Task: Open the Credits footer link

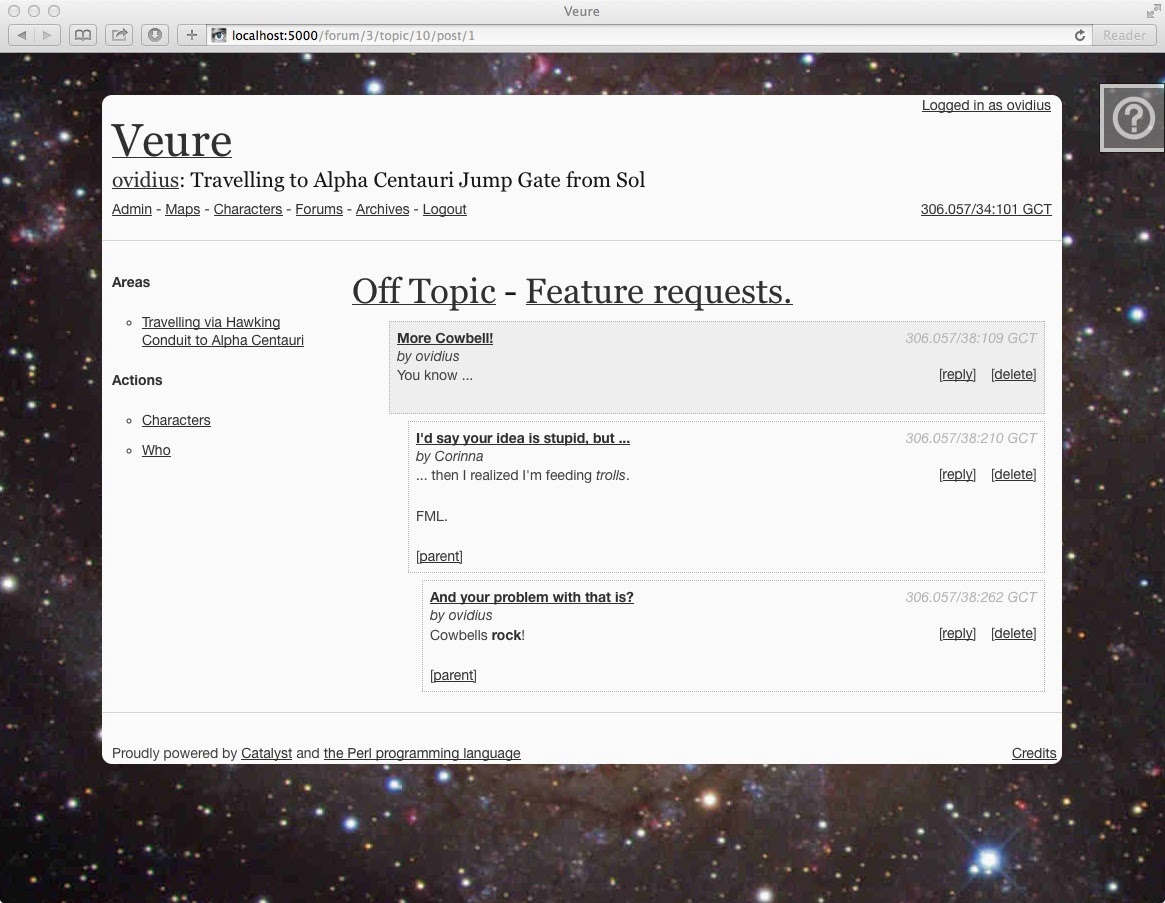Action: click(x=1033, y=754)
